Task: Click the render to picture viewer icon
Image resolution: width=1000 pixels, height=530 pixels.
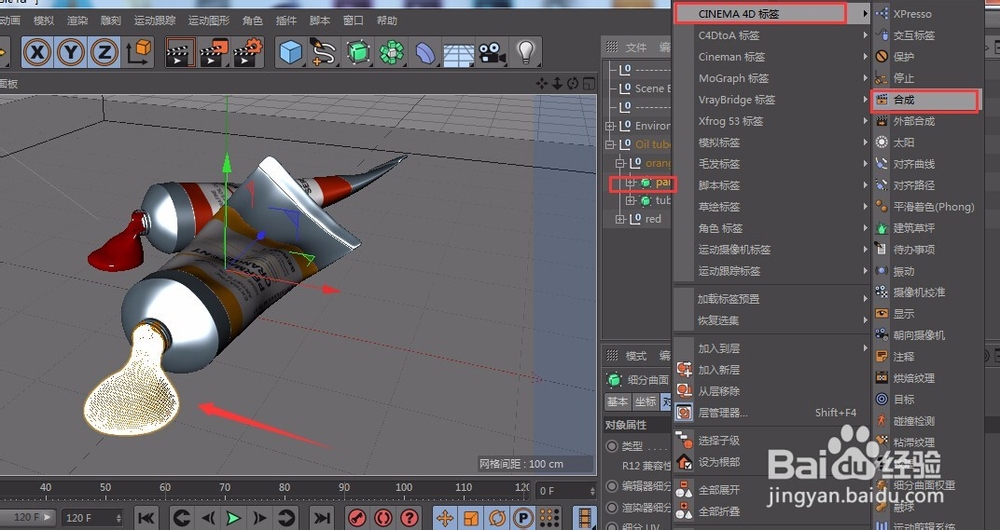Action: point(214,53)
